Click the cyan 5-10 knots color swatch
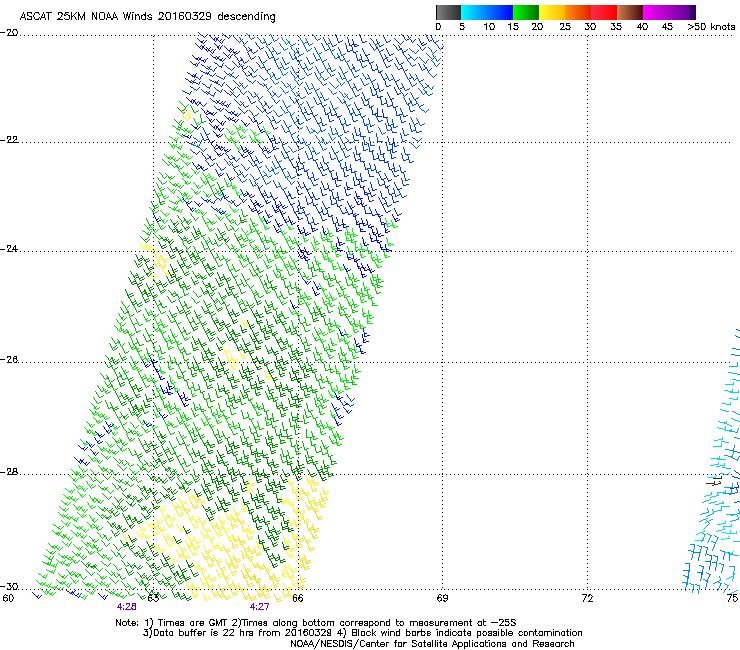This screenshot has width=740, height=650. point(474,12)
